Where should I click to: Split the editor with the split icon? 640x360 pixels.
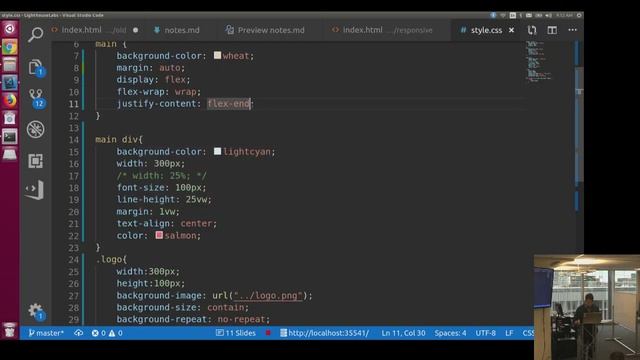pyautogui.click(x=552, y=30)
